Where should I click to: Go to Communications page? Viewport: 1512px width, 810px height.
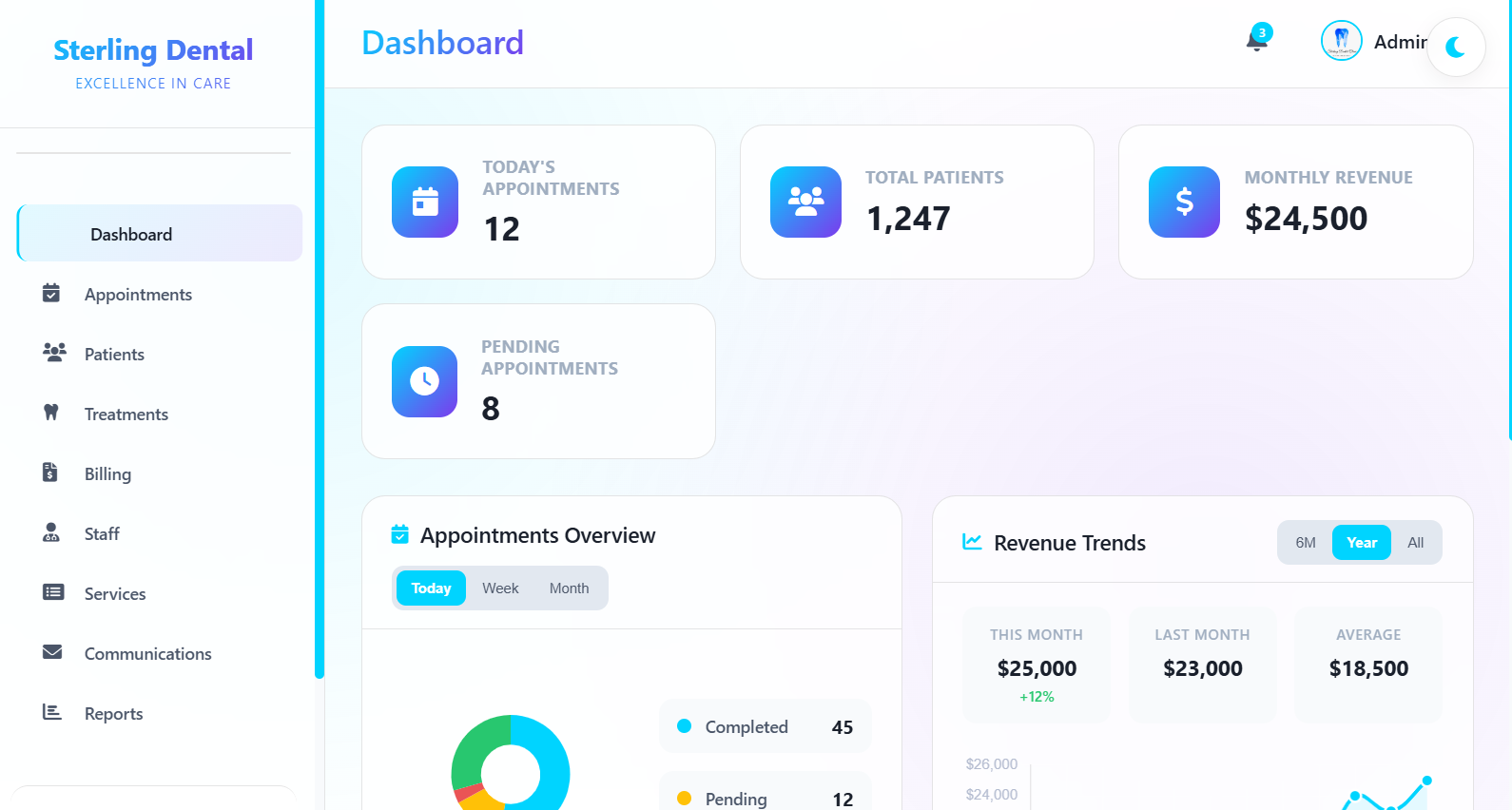(x=160, y=653)
